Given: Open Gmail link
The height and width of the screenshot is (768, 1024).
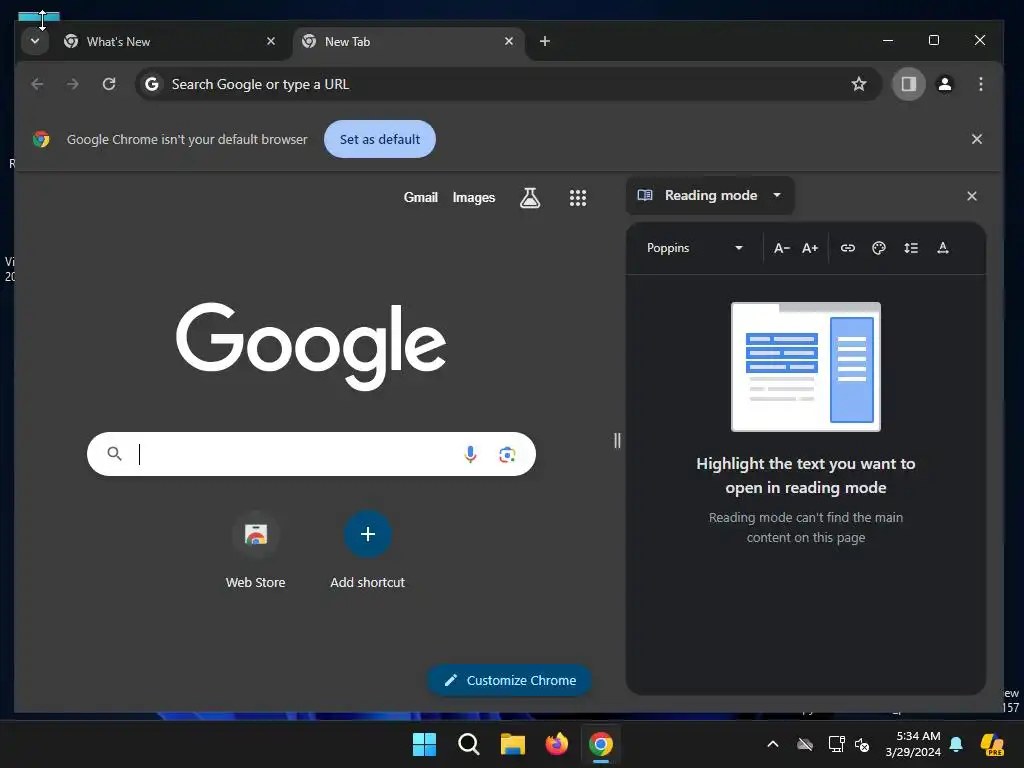Looking at the screenshot, I should coord(421,197).
